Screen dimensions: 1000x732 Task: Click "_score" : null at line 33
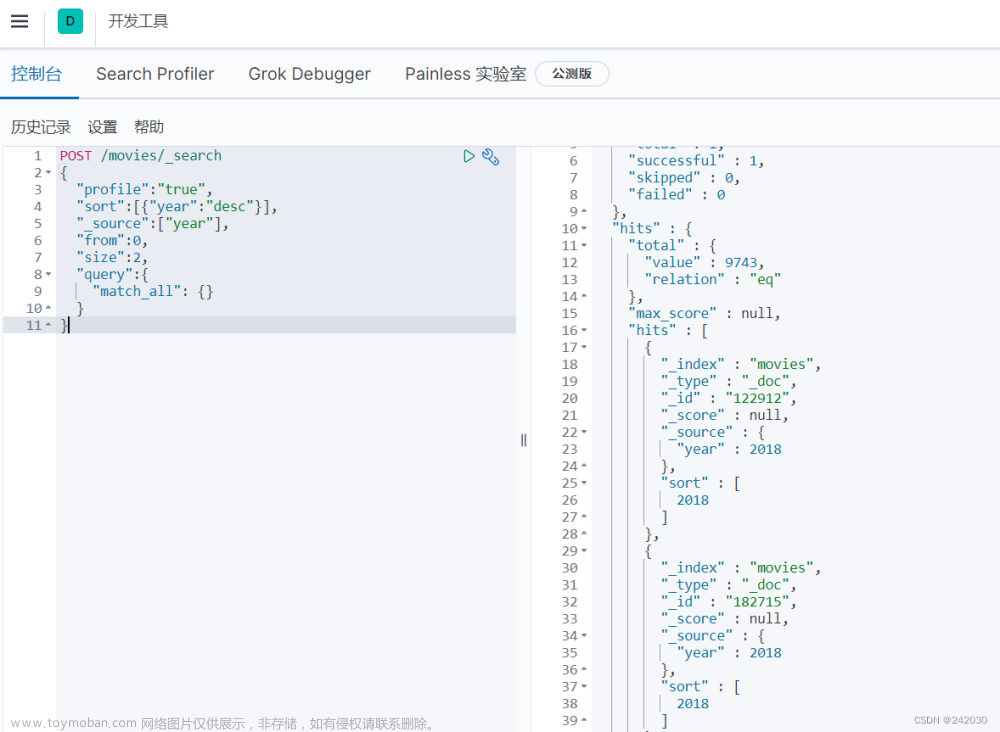(724, 619)
